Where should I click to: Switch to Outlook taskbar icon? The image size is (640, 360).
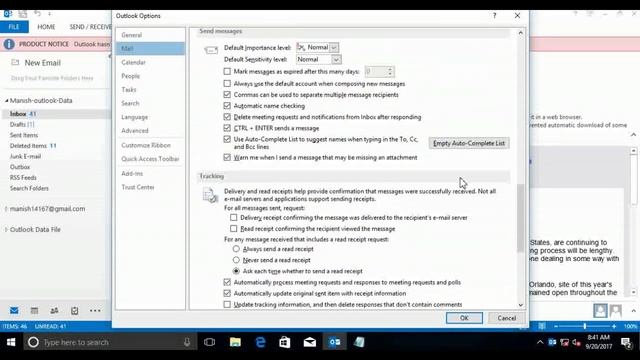coord(334,342)
